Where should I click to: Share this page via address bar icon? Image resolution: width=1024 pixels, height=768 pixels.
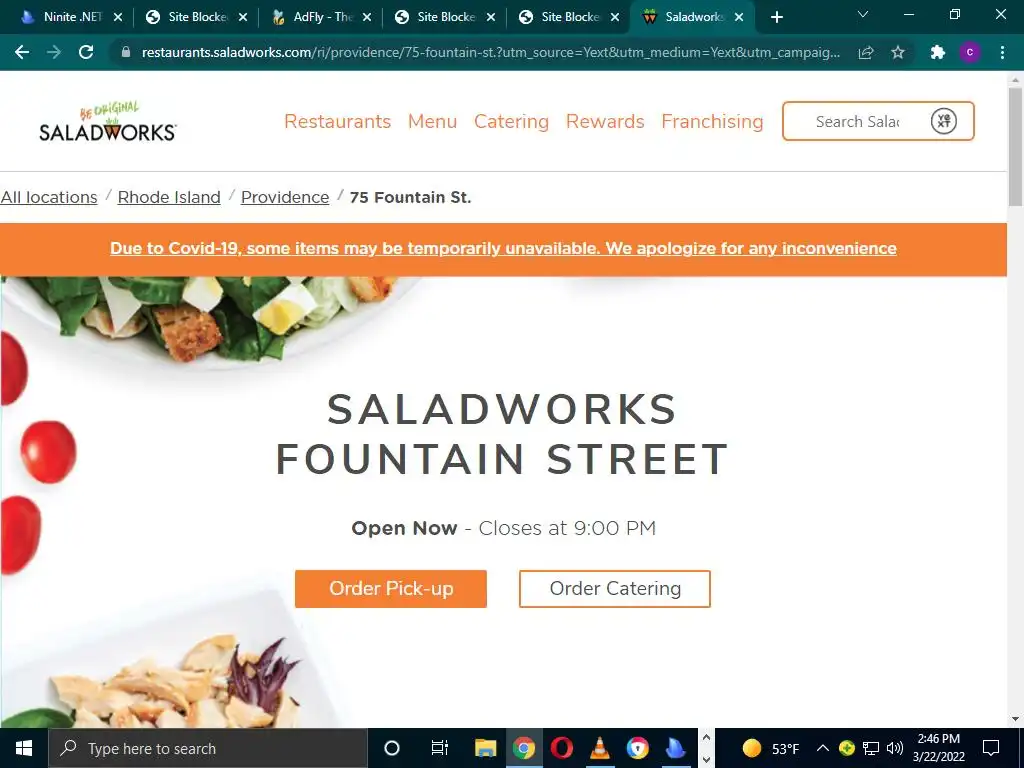[866, 52]
